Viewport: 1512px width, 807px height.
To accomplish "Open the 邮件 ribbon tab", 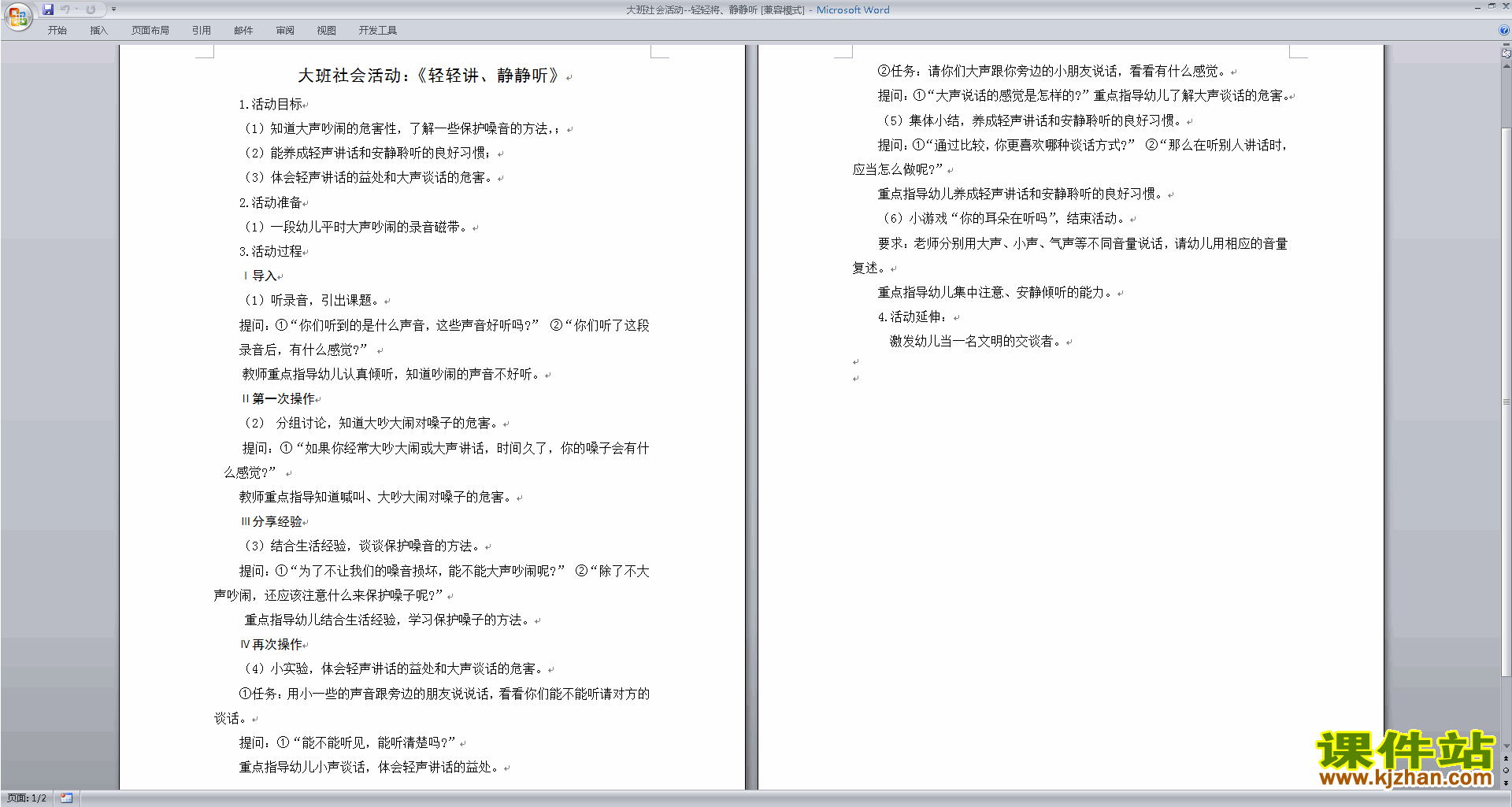I will (x=243, y=31).
